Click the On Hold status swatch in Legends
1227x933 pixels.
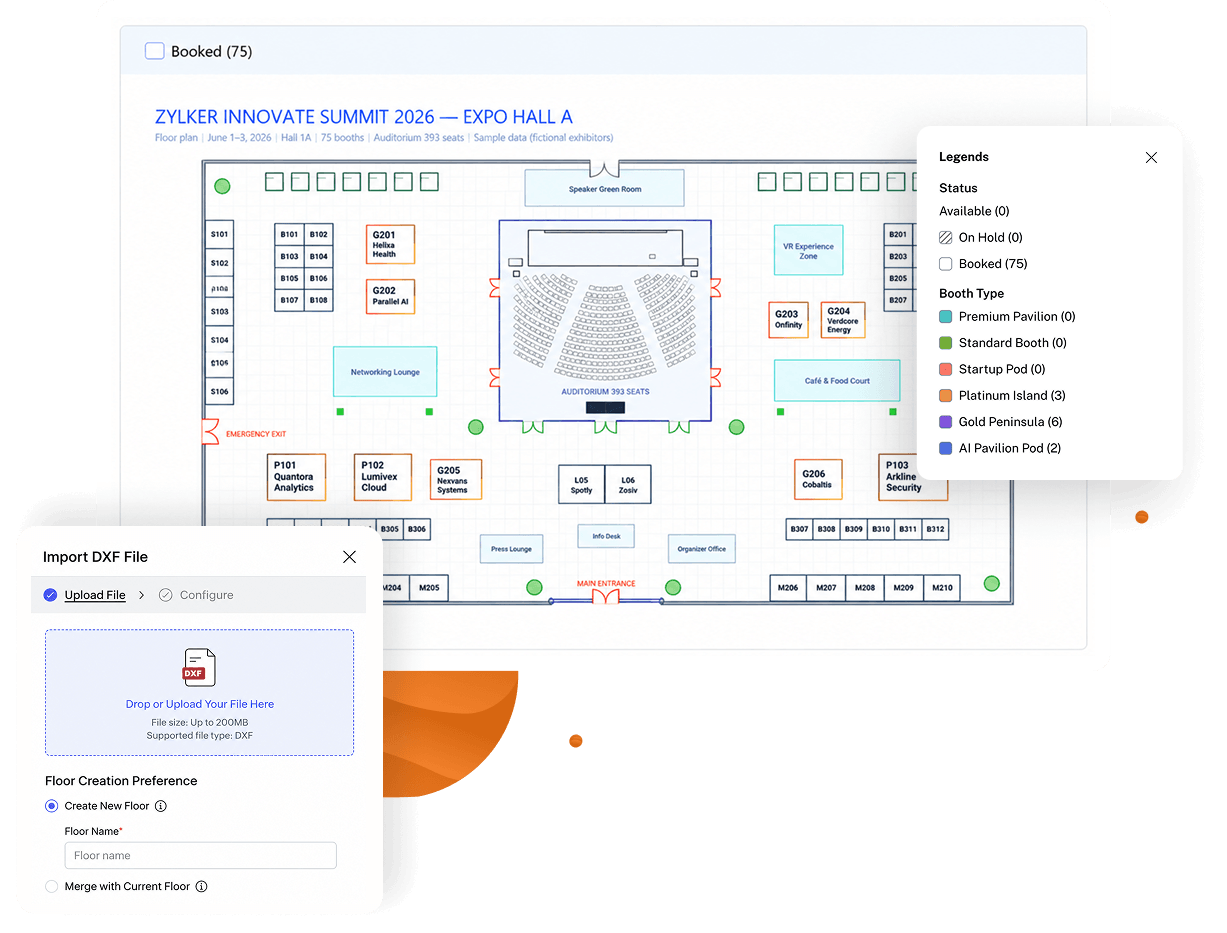[946, 238]
